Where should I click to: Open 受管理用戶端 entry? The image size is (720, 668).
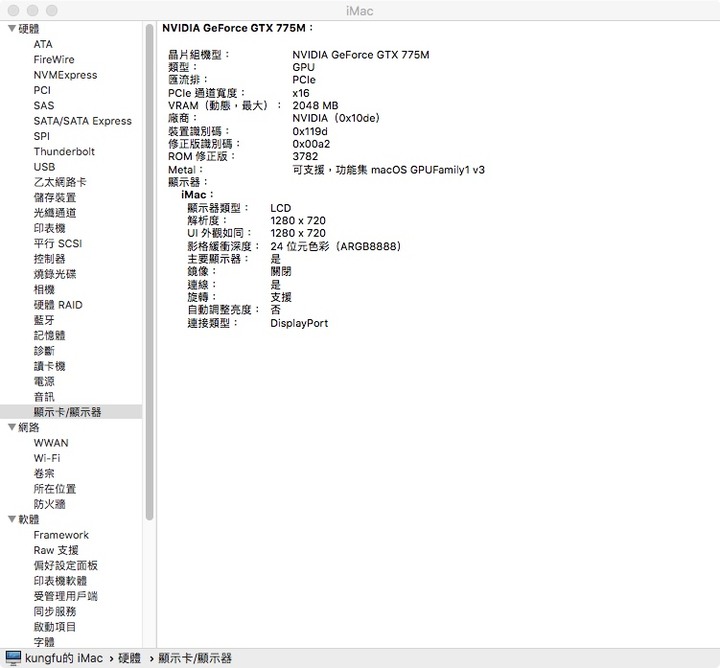(65, 596)
